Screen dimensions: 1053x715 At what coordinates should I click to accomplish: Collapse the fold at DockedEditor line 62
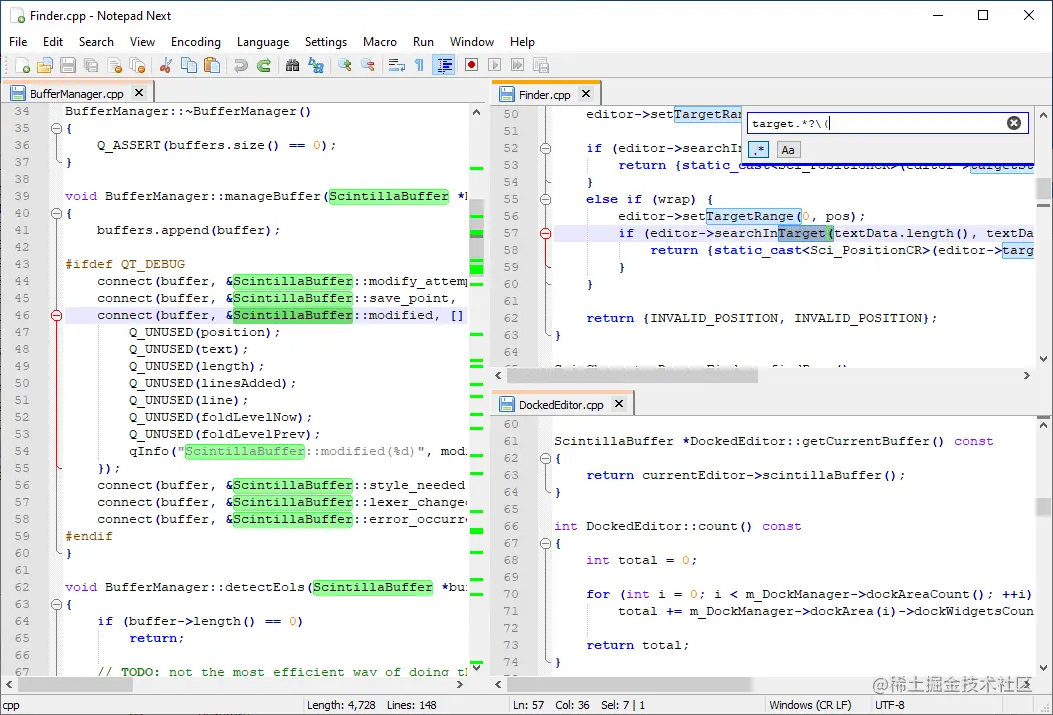pos(545,459)
